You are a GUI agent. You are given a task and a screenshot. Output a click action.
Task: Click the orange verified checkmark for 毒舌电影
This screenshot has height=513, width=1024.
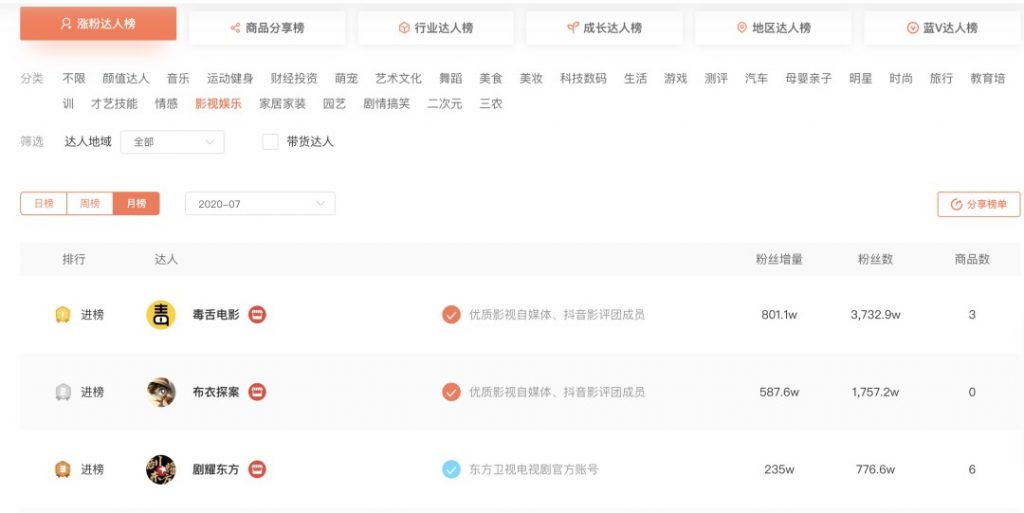451,315
